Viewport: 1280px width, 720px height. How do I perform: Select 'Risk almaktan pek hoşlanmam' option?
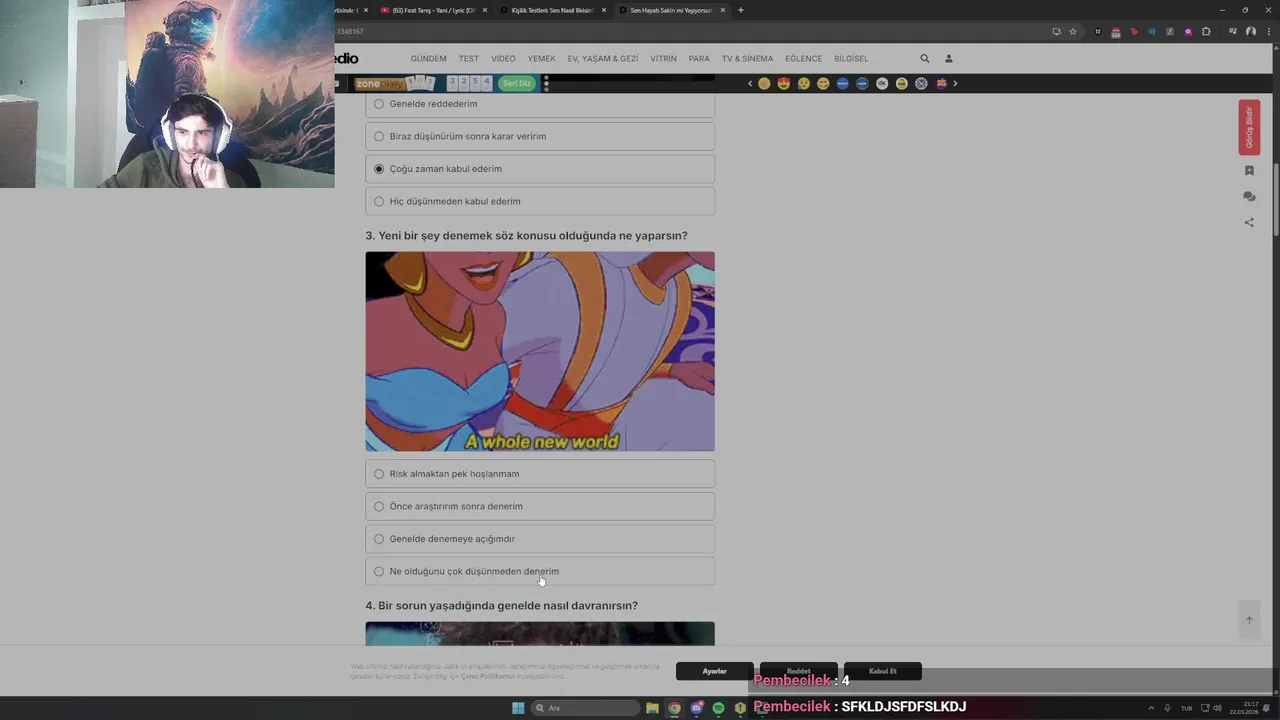(x=540, y=474)
